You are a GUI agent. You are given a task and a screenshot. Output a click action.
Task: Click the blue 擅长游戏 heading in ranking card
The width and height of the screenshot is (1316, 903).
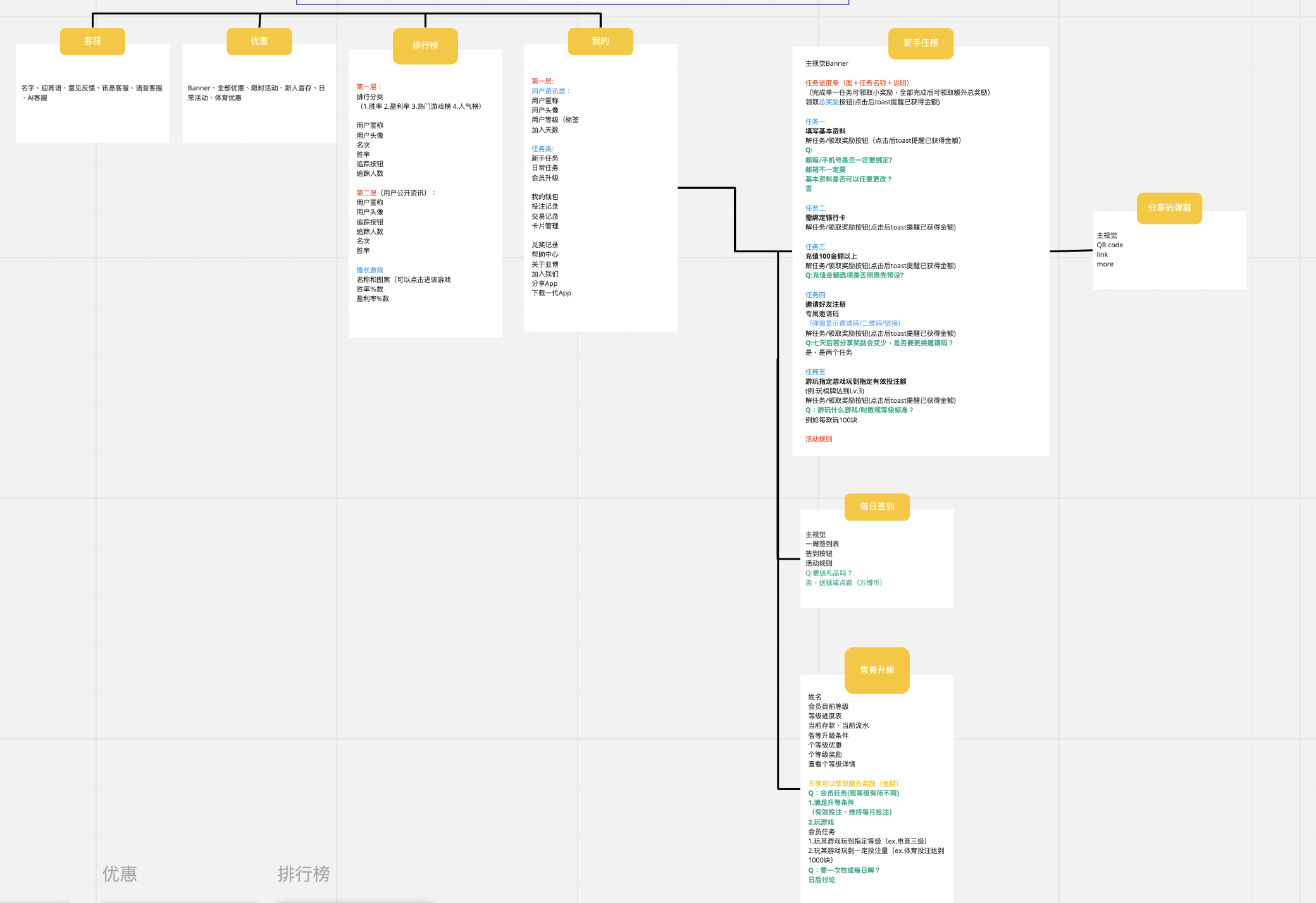point(369,270)
